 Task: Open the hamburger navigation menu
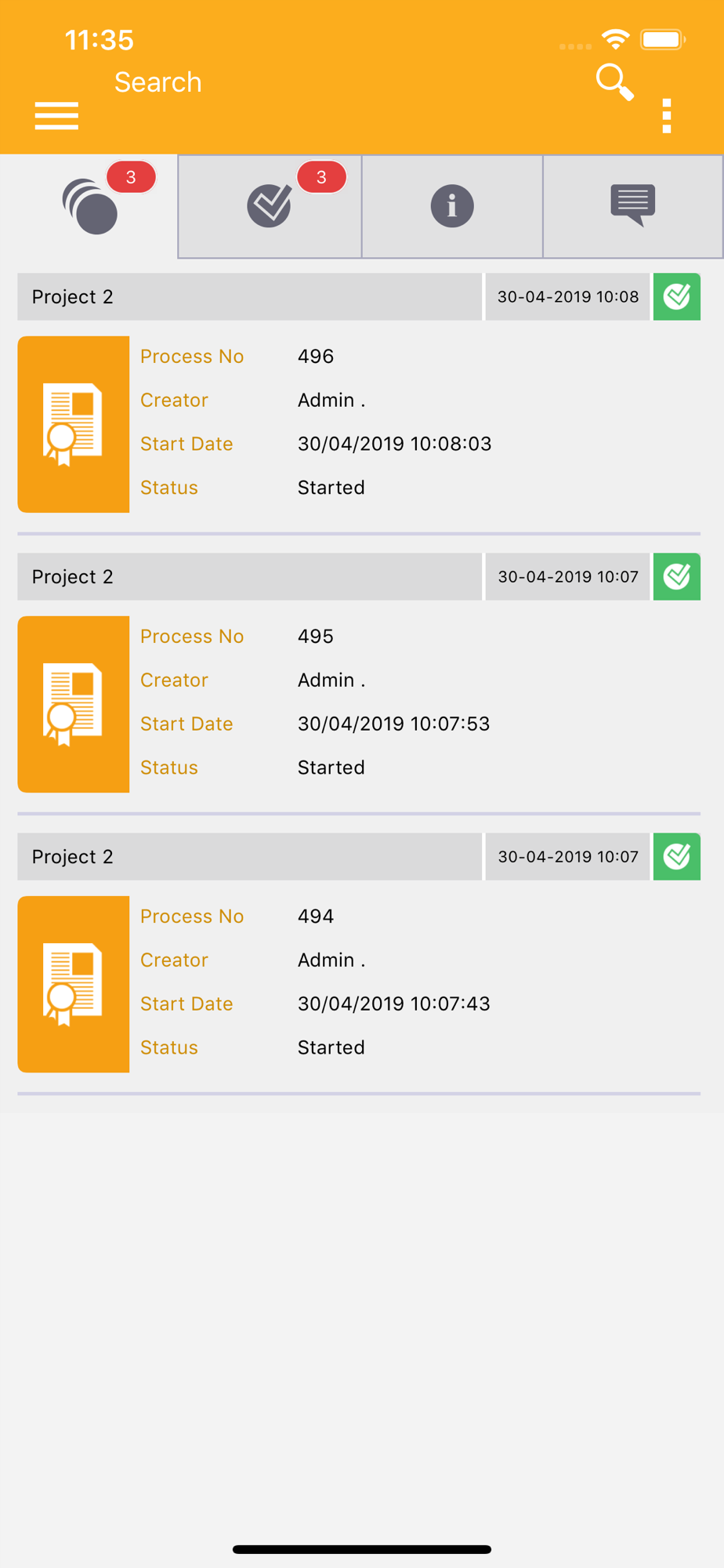(x=56, y=115)
